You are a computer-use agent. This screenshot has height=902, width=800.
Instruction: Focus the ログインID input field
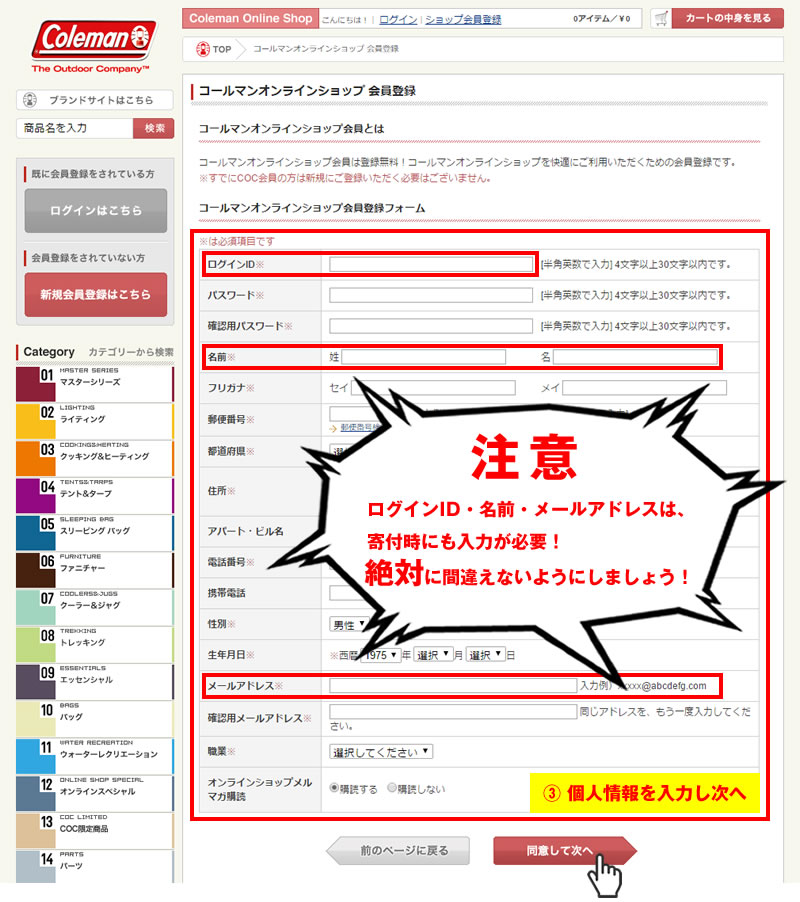point(431,265)
